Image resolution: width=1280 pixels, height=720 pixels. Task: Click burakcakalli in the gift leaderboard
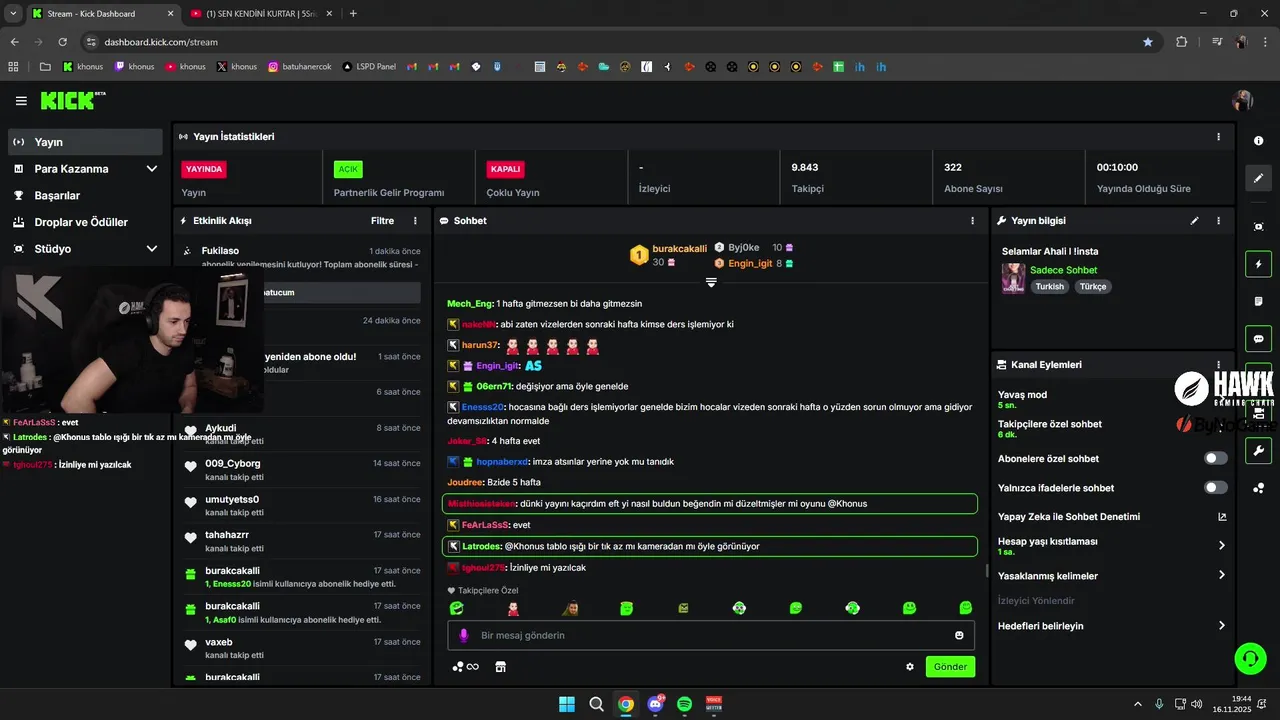679,248
